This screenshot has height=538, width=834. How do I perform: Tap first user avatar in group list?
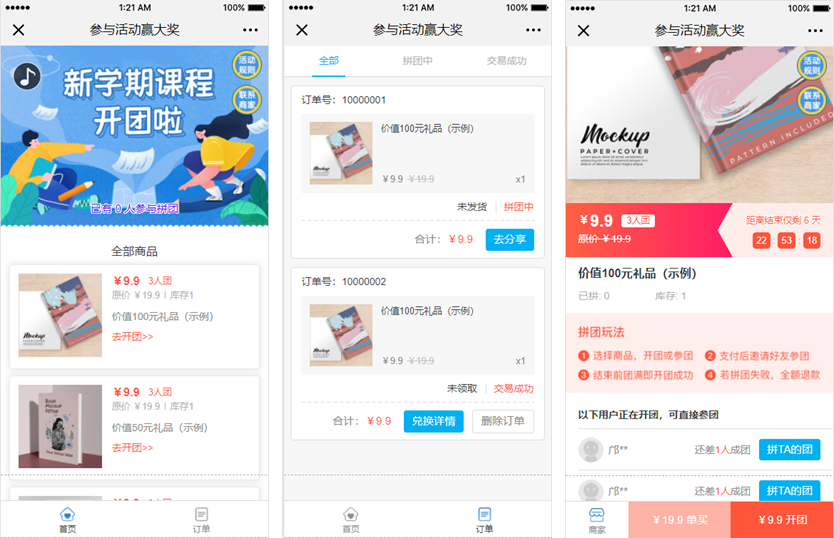coord(590,450)
